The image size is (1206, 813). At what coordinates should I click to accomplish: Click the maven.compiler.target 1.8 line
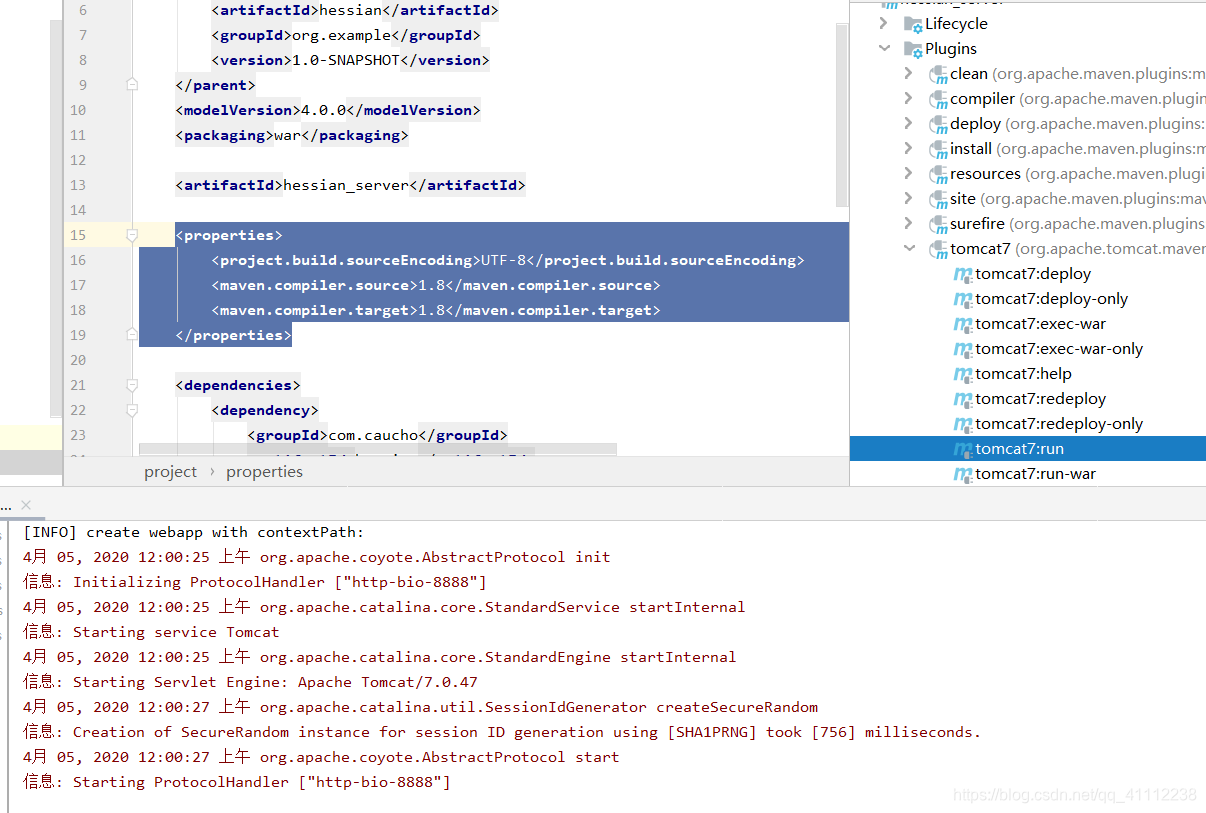(436, 310)
